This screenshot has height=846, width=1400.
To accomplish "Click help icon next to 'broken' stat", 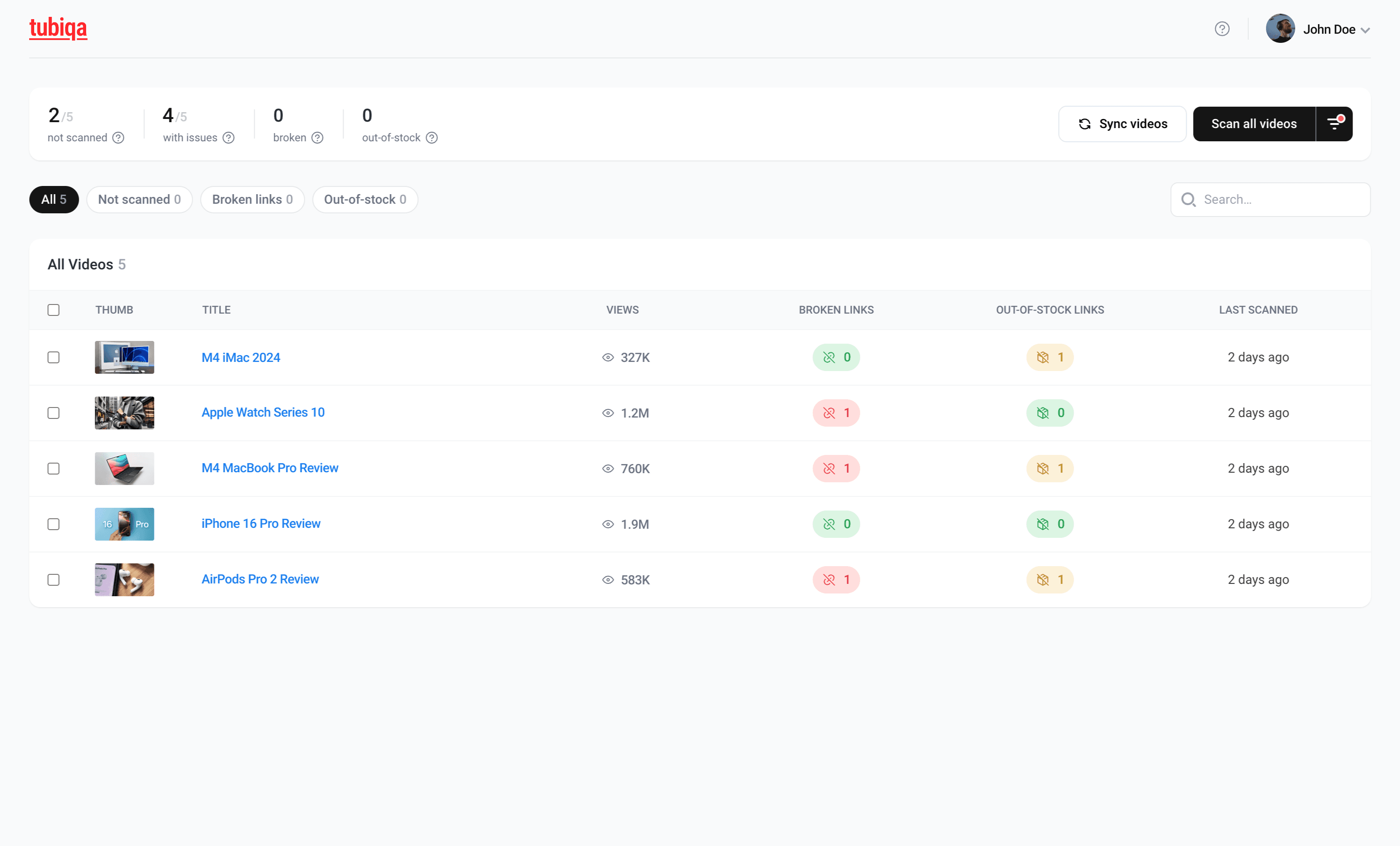I will click(x=318, y=138).
